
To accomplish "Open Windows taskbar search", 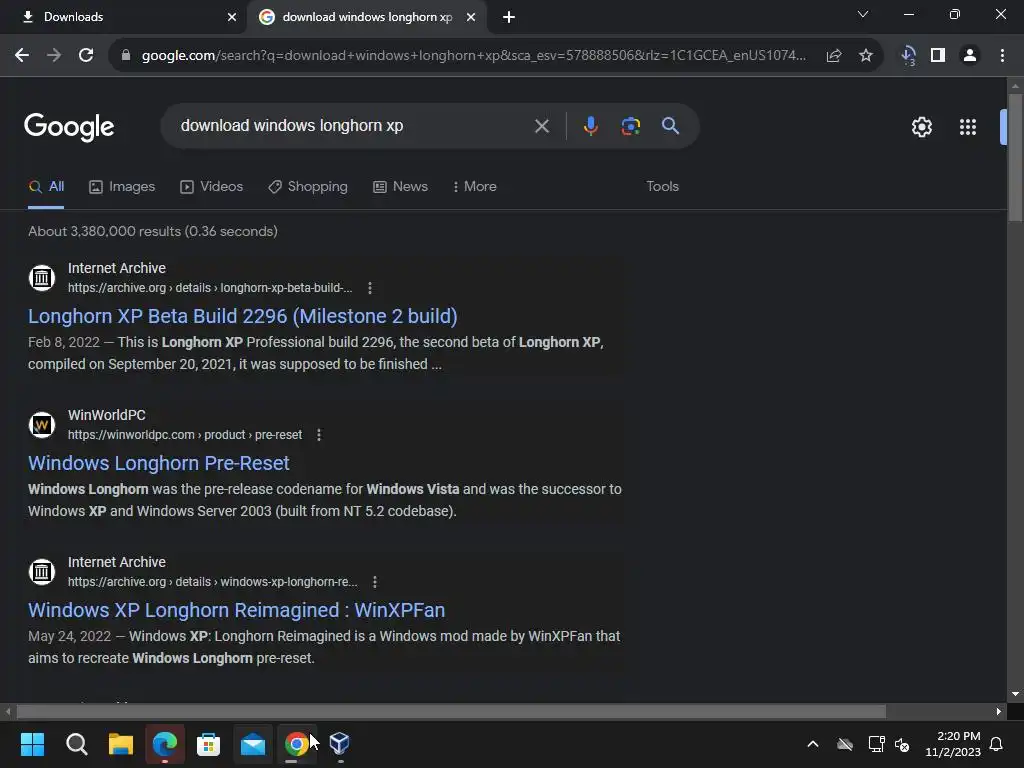I will point(76,744).
